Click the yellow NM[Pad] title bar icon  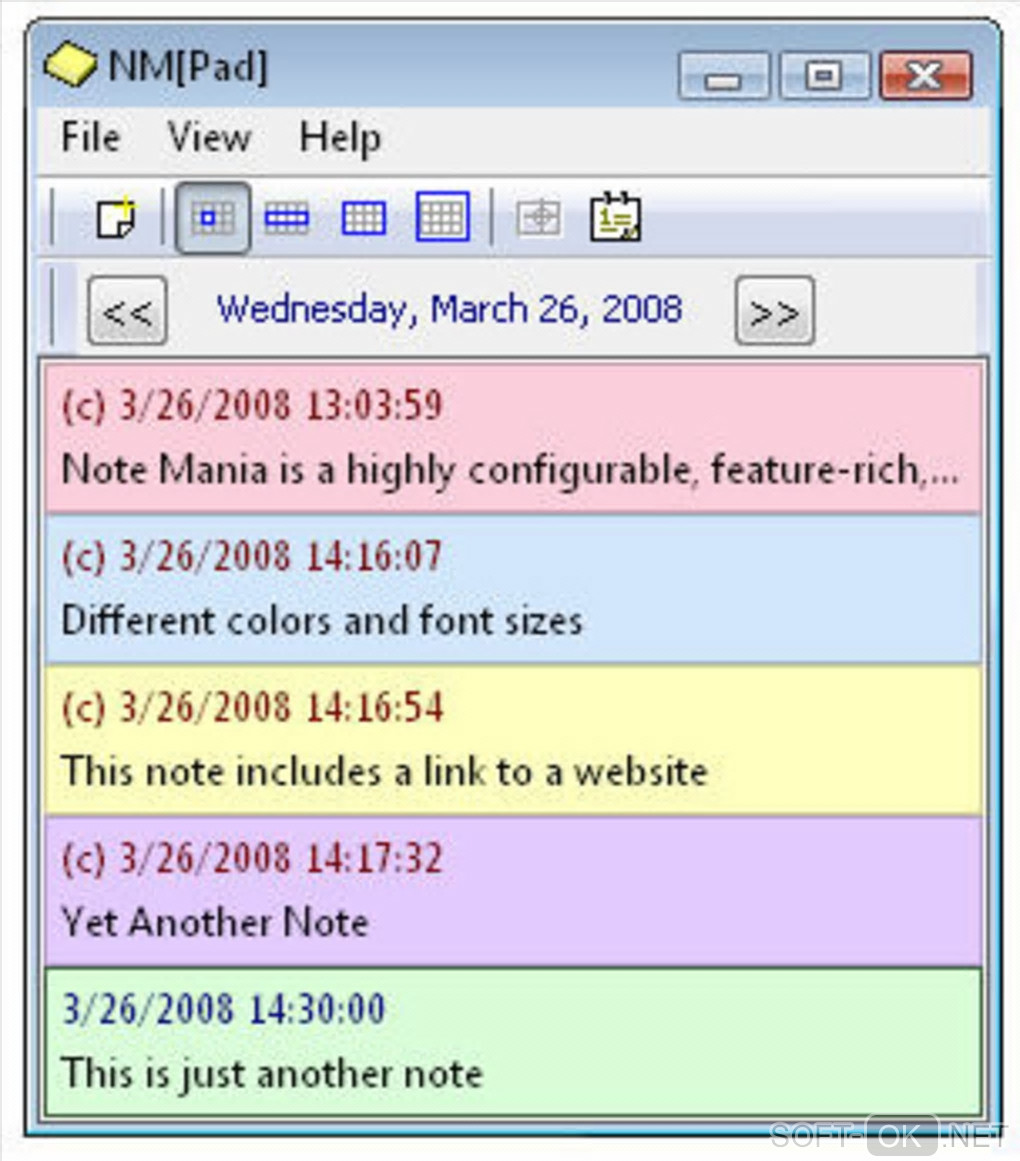[x=70, y=64]
